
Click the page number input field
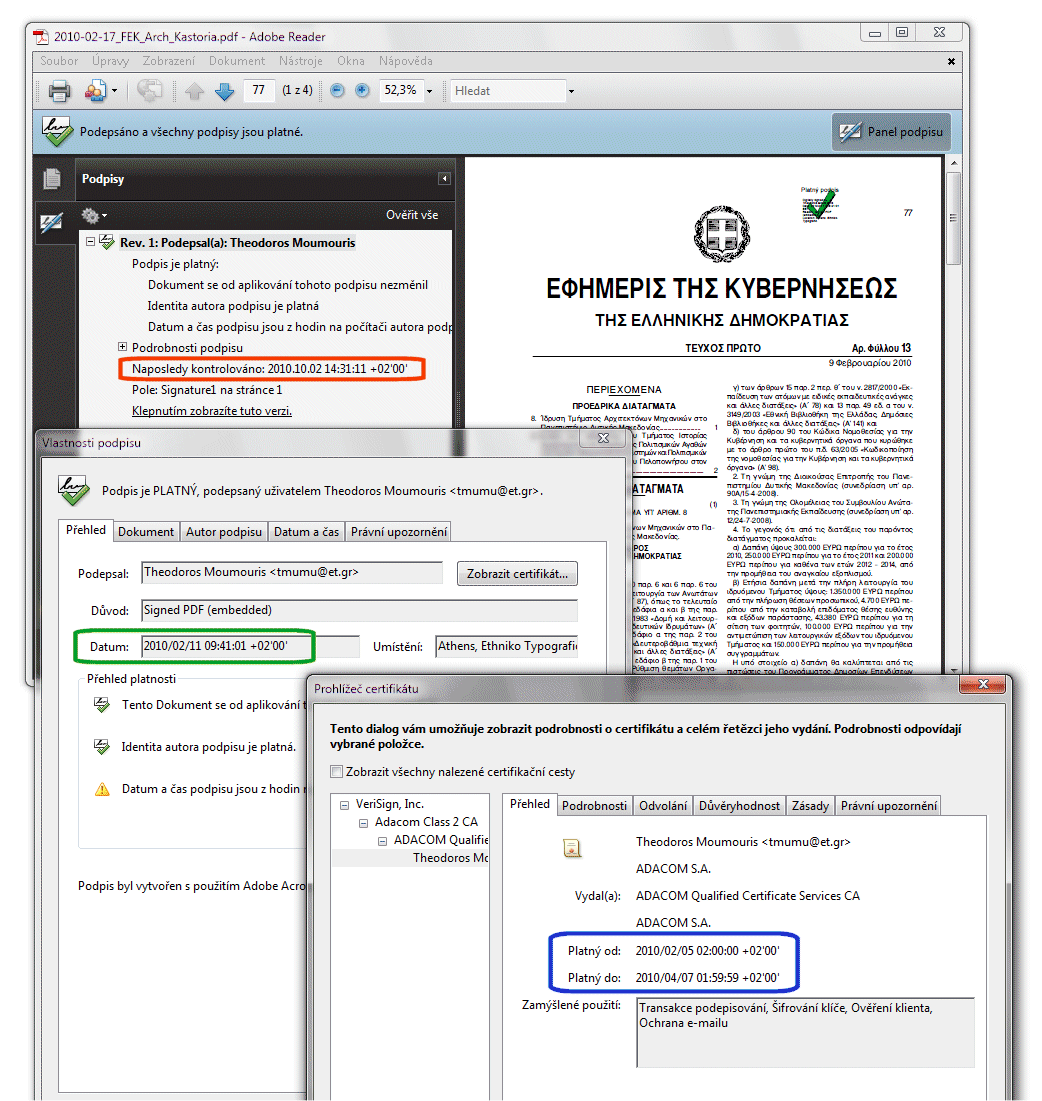pyautogui.click(x=258, y=91)
